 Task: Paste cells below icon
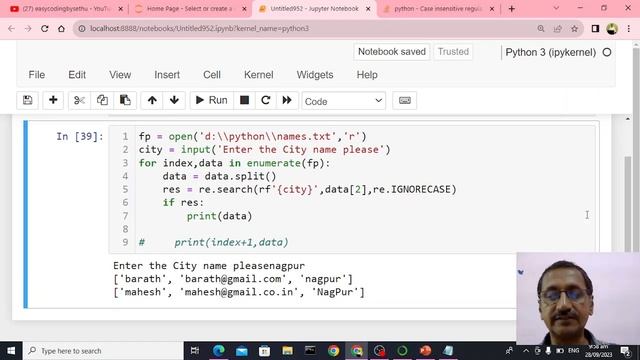[x=125, y=100]
